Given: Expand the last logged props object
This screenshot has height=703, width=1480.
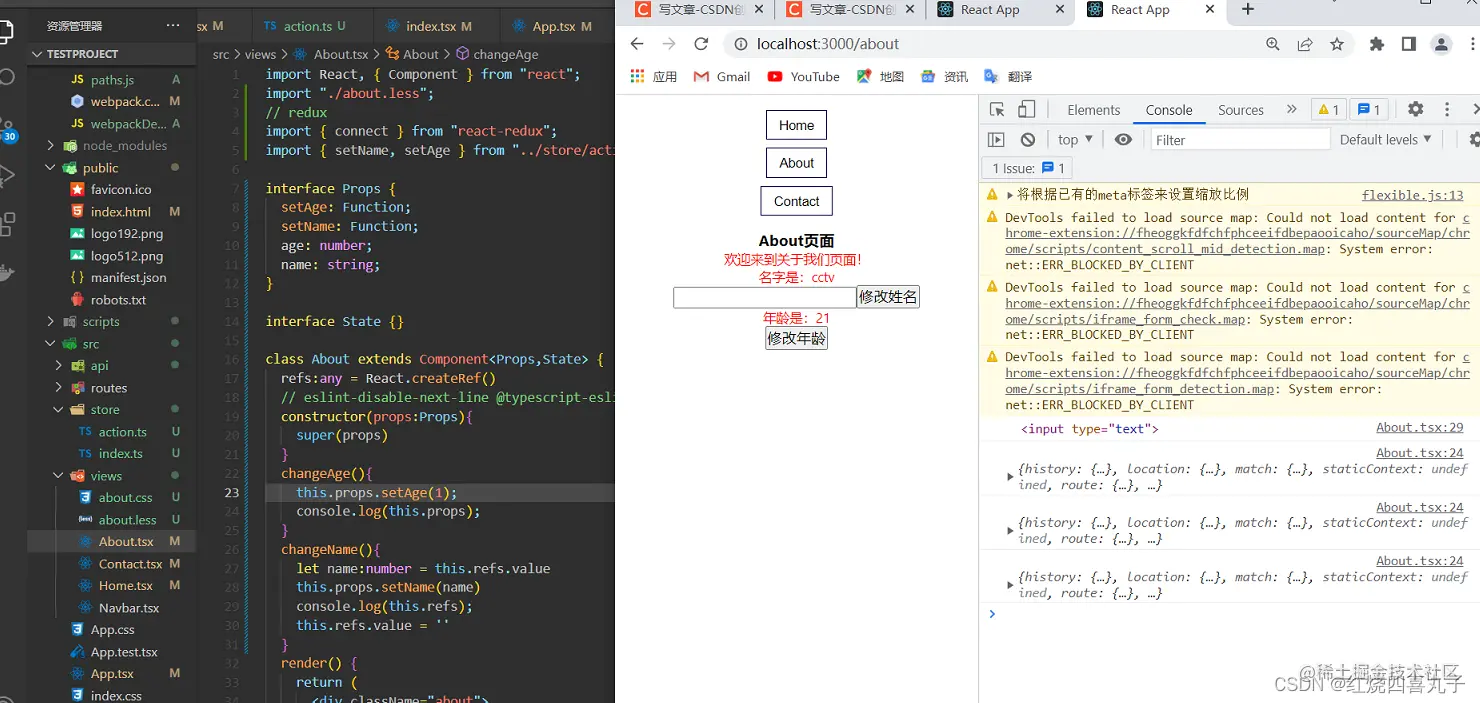Looking at the screenshot, I should [x=1010, y=585].
